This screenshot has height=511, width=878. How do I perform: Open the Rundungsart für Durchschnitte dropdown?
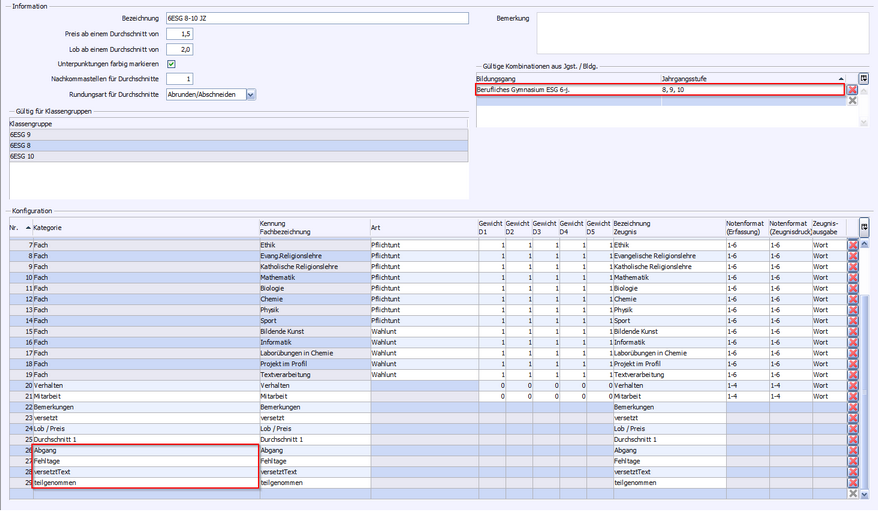(x=251, y=94)
